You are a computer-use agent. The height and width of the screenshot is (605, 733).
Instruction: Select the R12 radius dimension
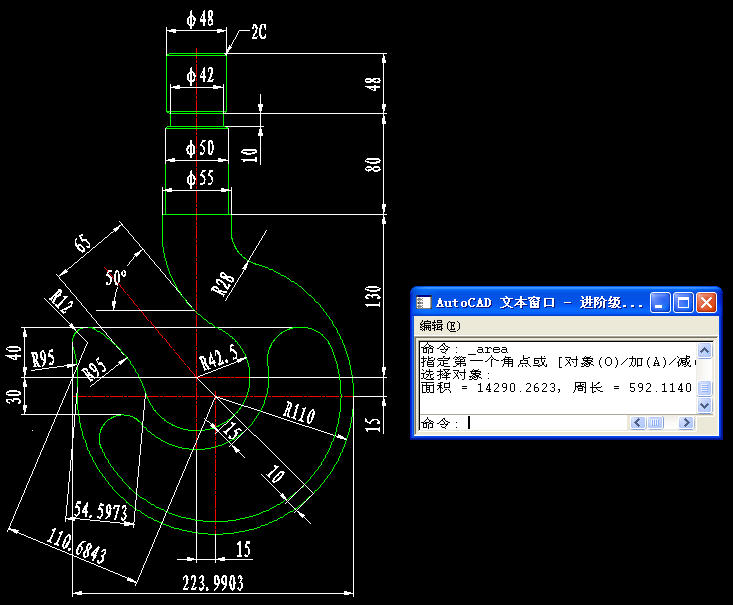point(61,301)
